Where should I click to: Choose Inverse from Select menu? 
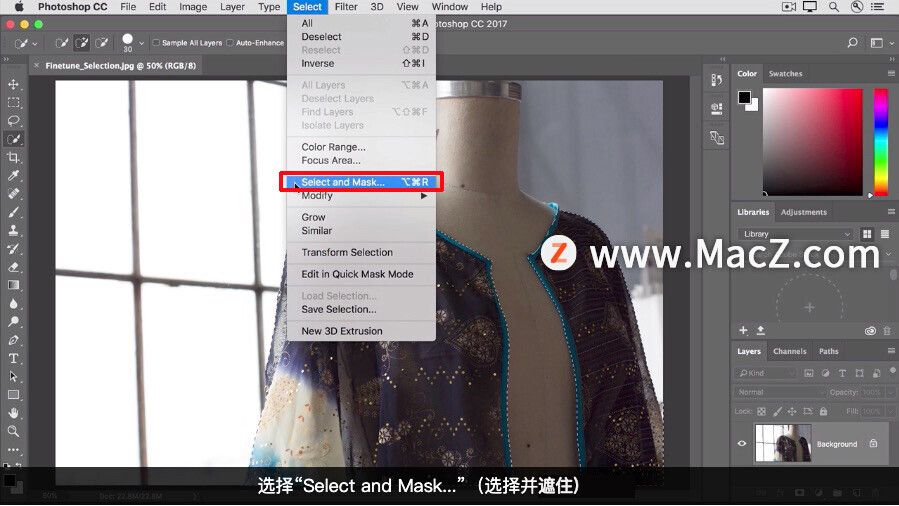(x=361, y=64)
